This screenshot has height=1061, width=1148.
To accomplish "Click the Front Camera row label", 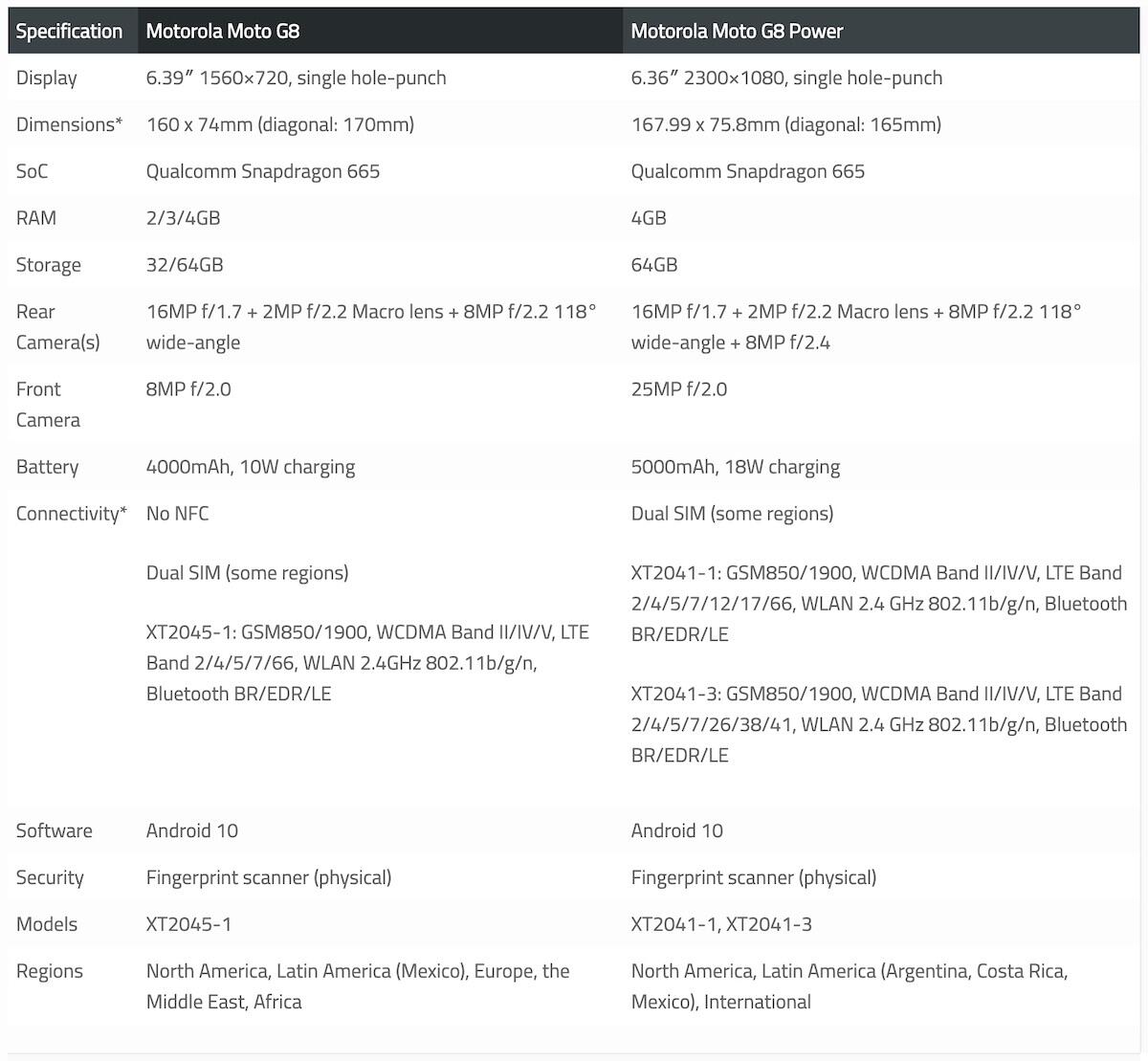I will pyautogui.click(x=48, y=405).
